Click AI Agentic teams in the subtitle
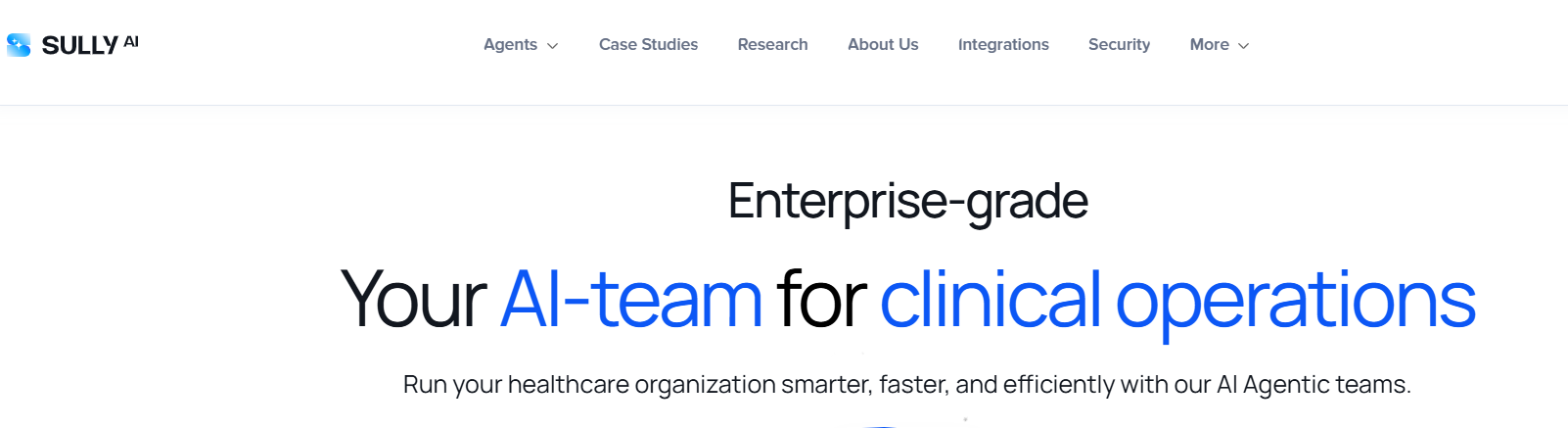 pos(1313,385)
